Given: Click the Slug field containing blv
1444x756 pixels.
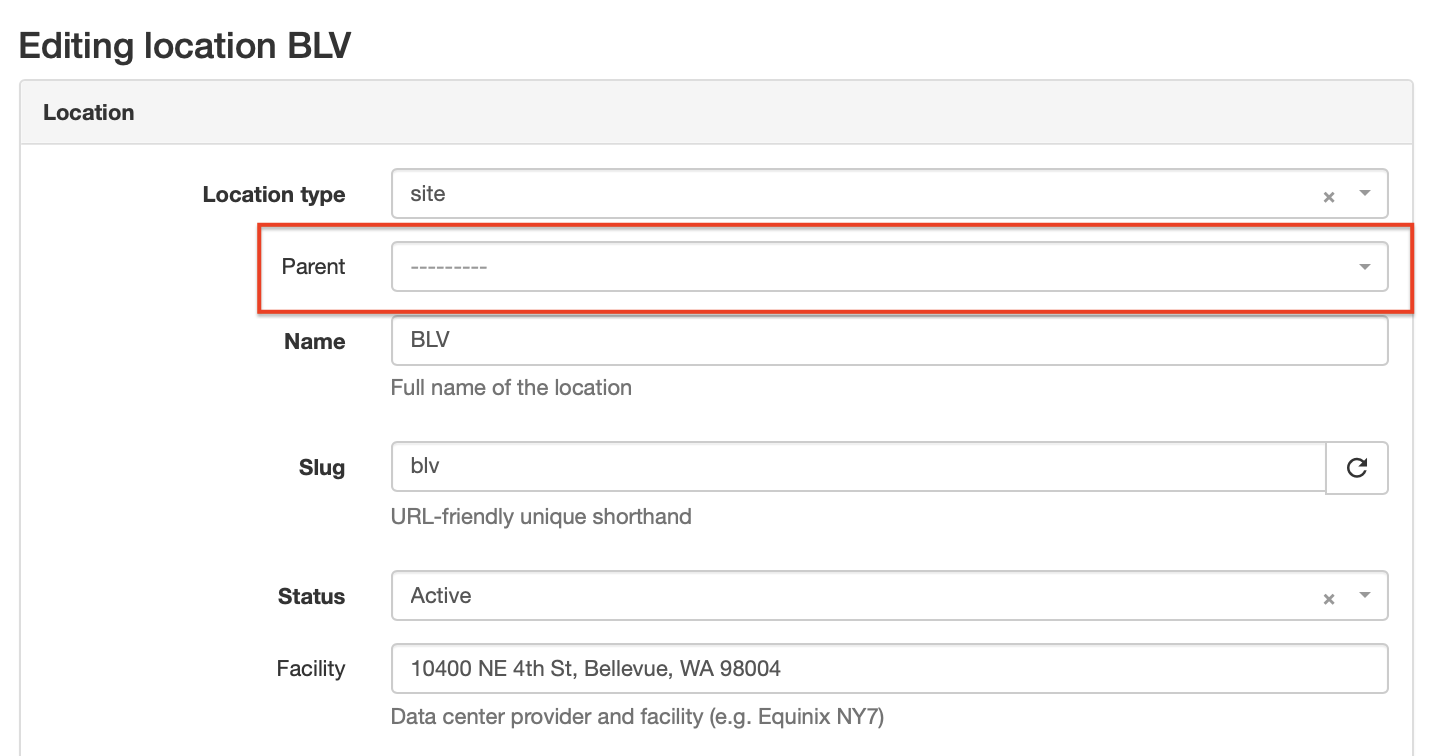Looking at the screenshot, I should (x=800, y=467).
